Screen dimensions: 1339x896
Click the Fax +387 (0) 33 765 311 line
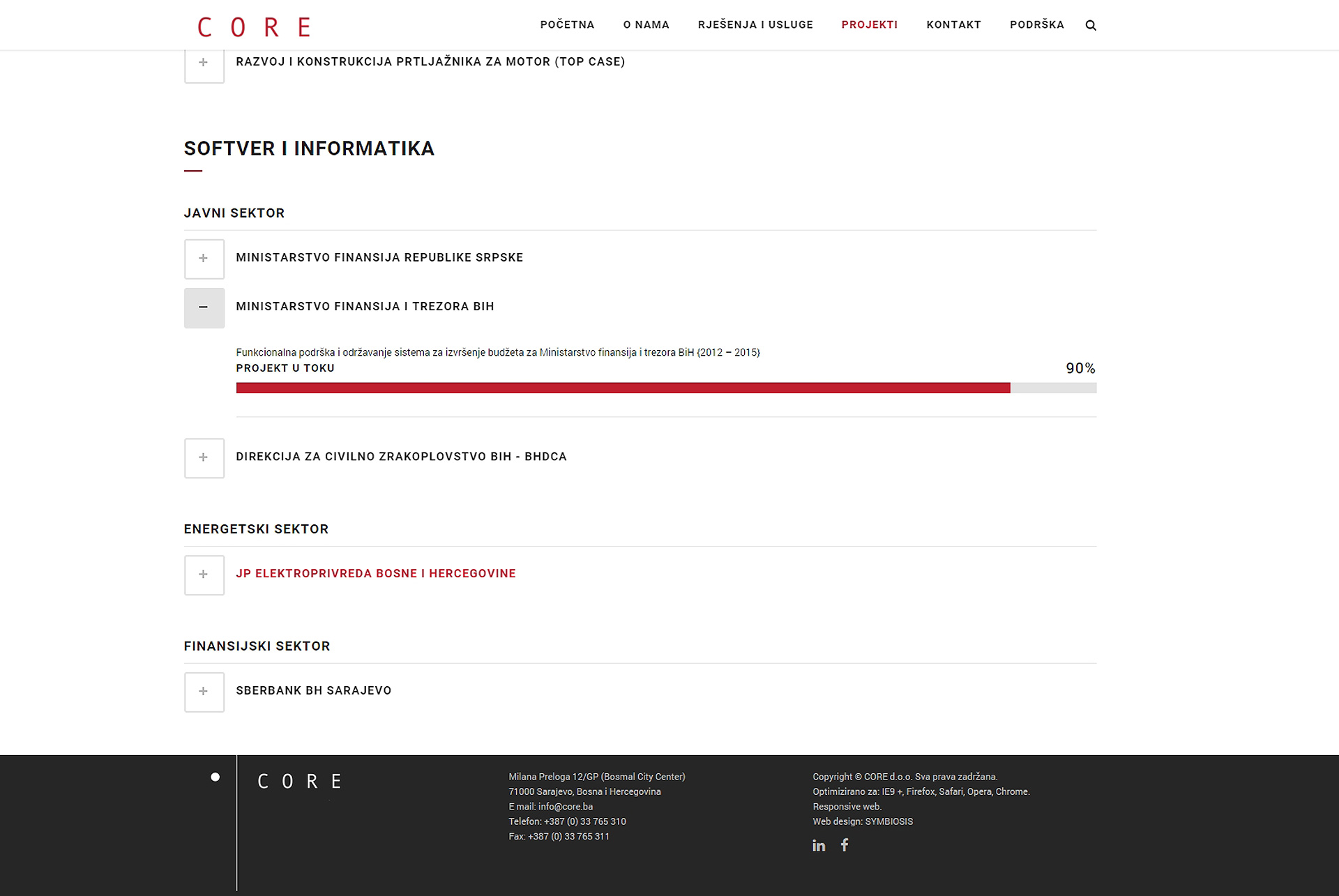pos(559,837)
